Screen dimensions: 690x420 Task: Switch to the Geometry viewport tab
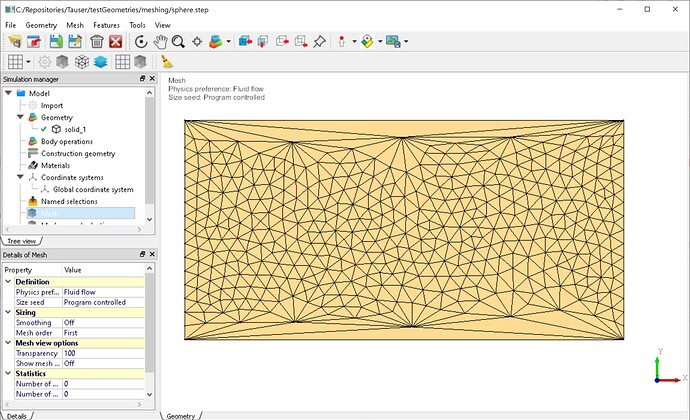click(180, 416)
